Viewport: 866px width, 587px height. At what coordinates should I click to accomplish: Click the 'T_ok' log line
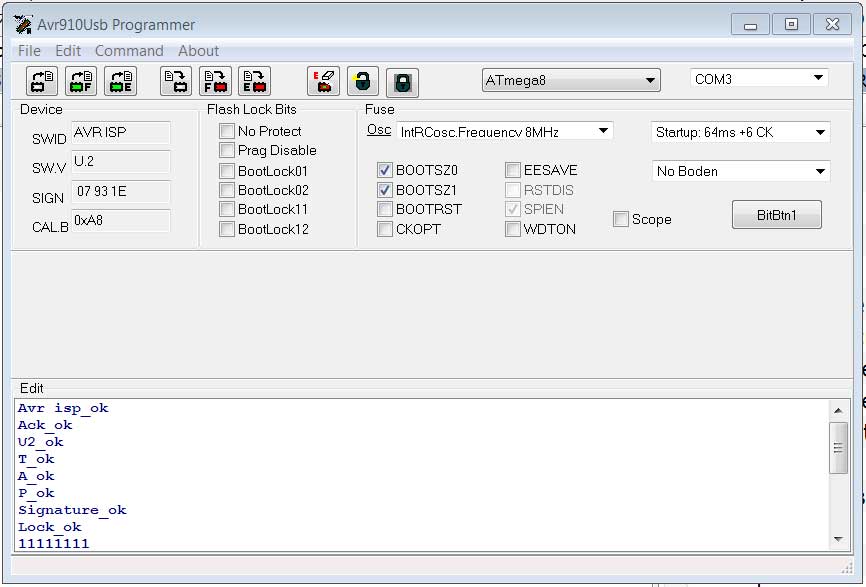(x=36, y=459)
